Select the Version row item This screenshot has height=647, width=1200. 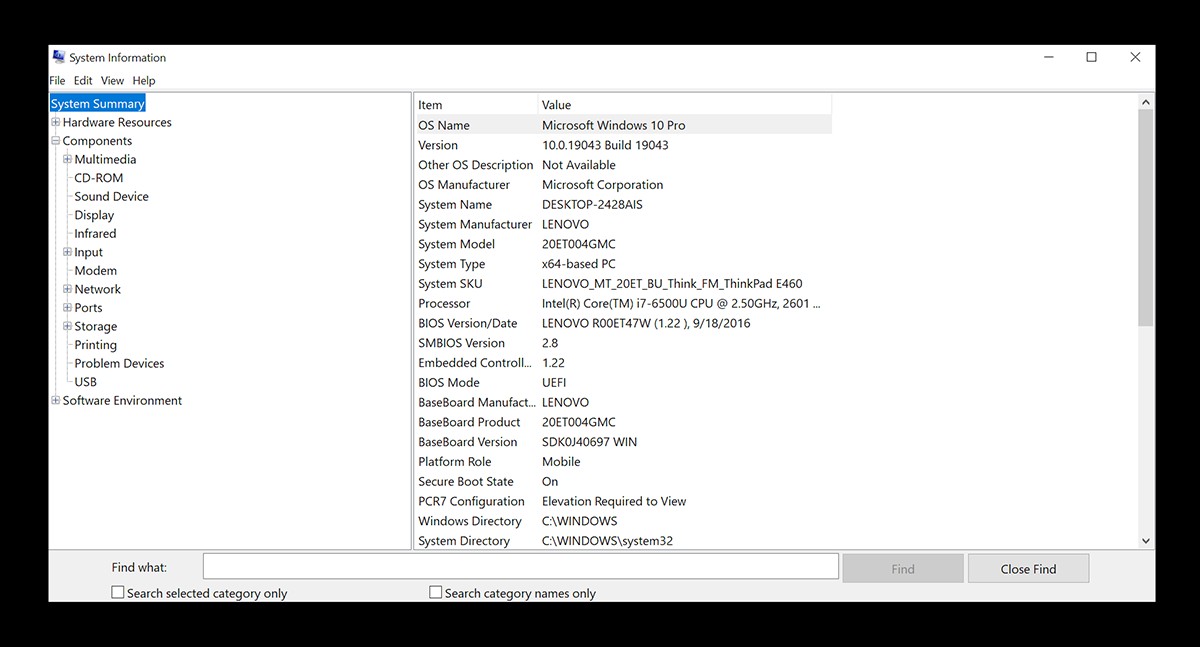[438, 145]
